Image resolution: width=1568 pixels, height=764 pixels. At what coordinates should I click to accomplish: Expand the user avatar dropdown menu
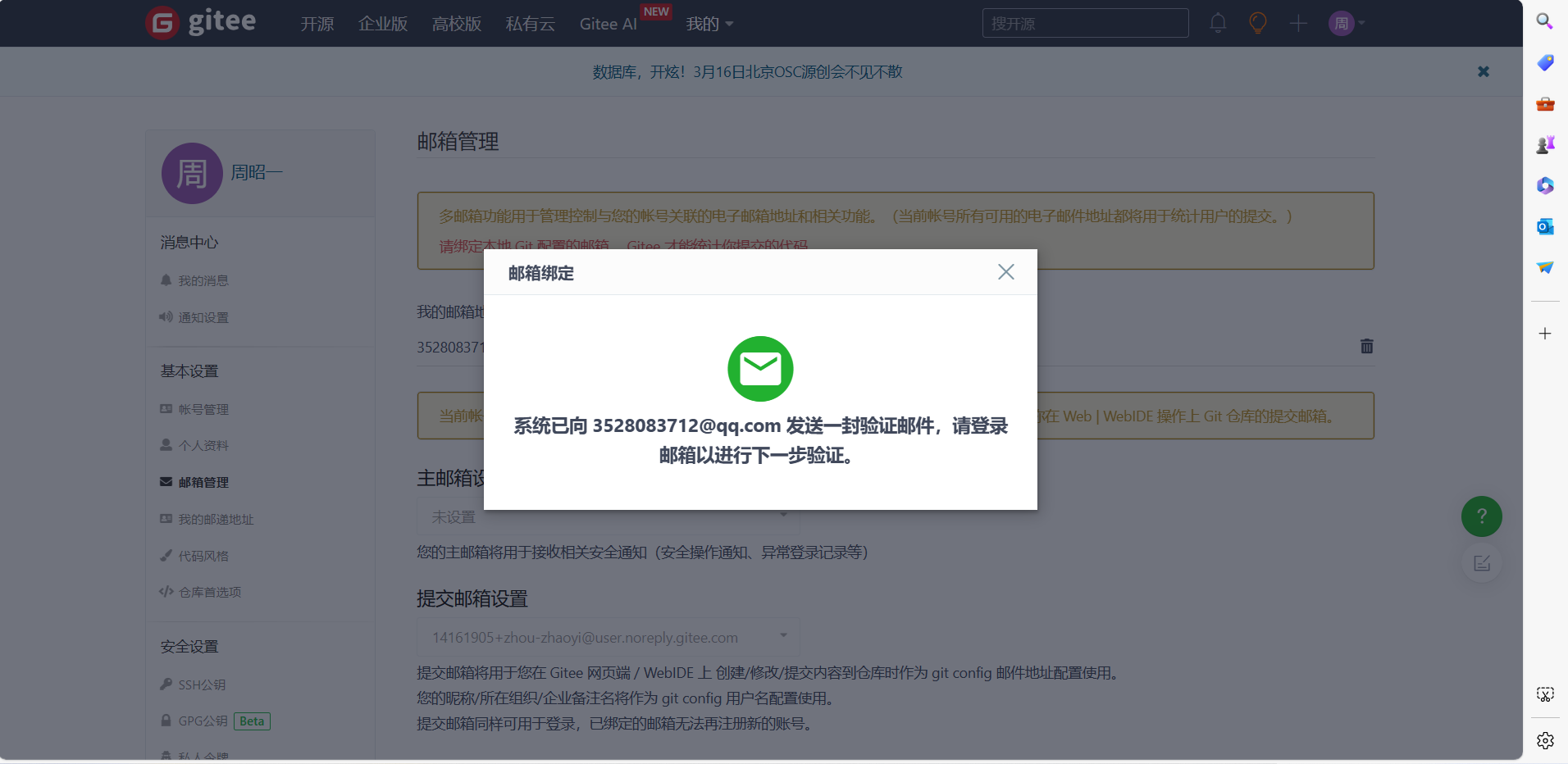coord(1346,23)
